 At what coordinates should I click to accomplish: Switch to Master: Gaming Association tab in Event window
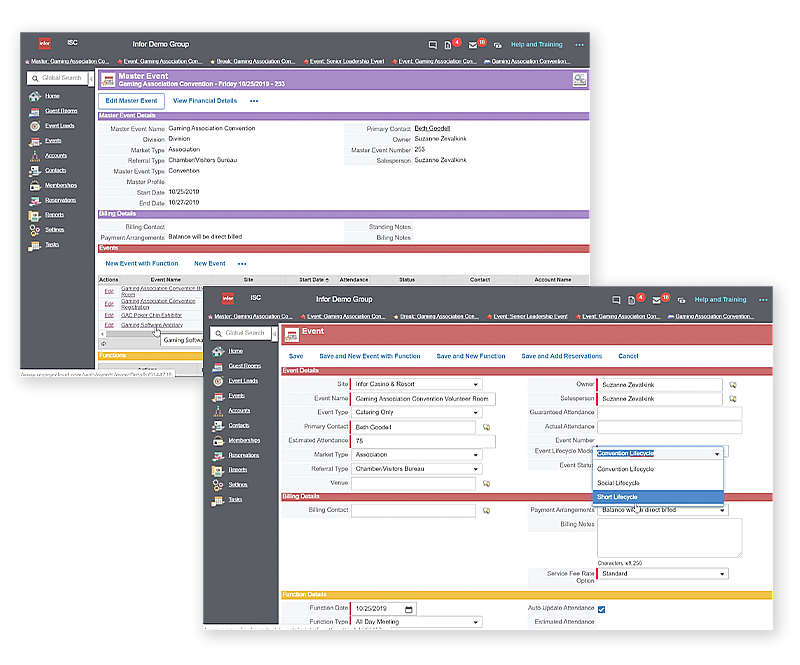click(x=250, y=316)
